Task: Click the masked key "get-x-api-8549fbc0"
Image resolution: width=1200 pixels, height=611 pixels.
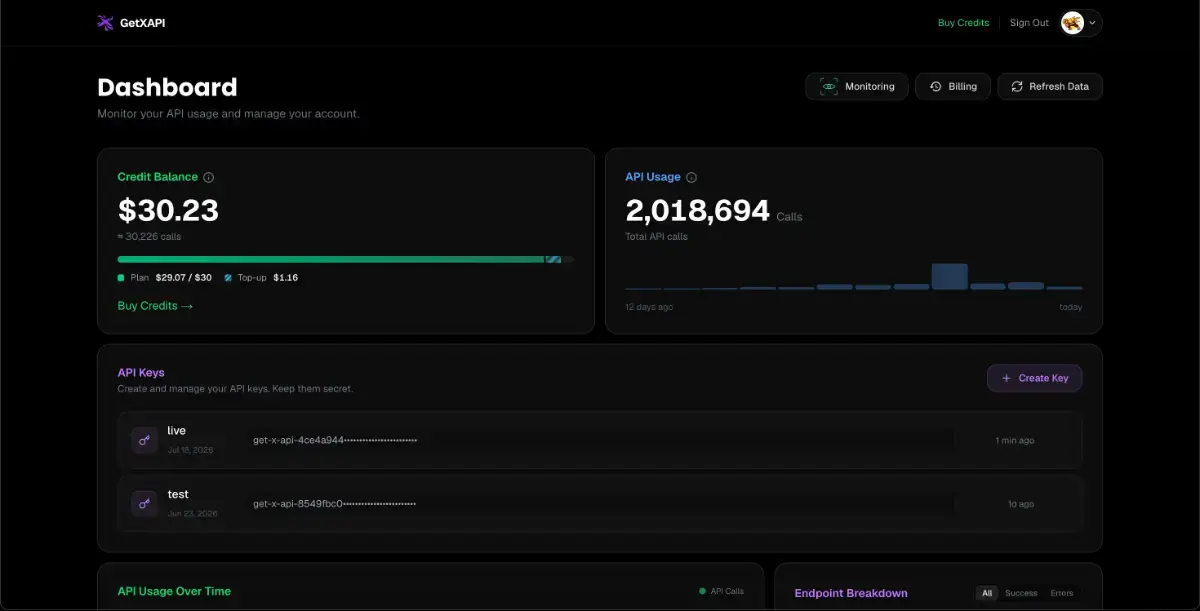Action: coord(334,503)
